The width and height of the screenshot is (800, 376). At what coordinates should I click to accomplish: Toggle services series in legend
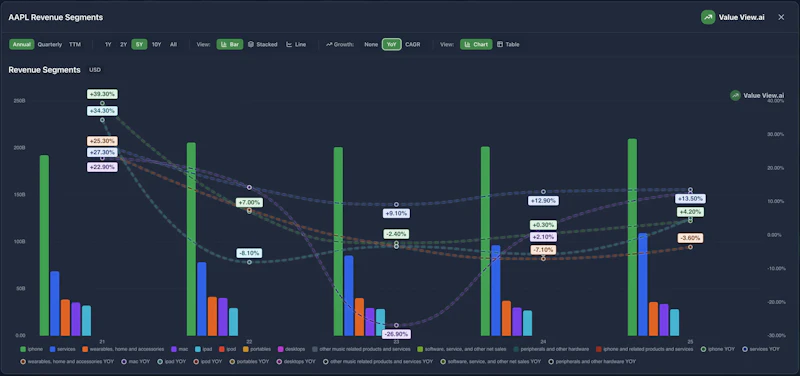[x=62, y=349]
